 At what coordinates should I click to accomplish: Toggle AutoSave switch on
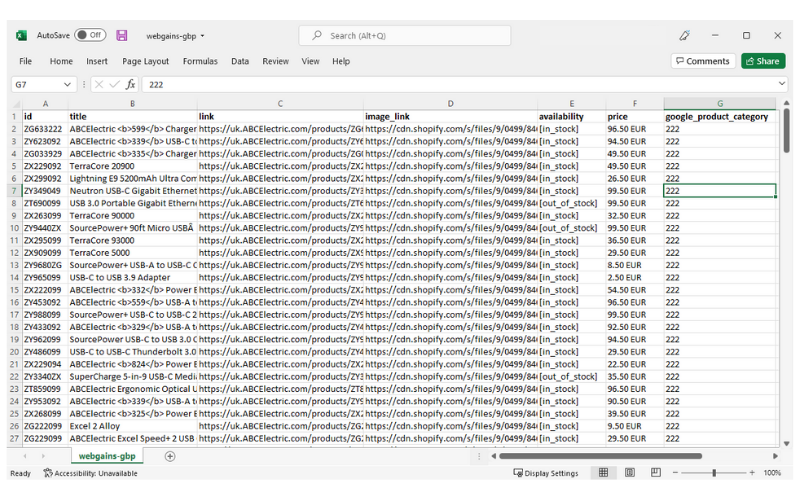pos(90,35)
